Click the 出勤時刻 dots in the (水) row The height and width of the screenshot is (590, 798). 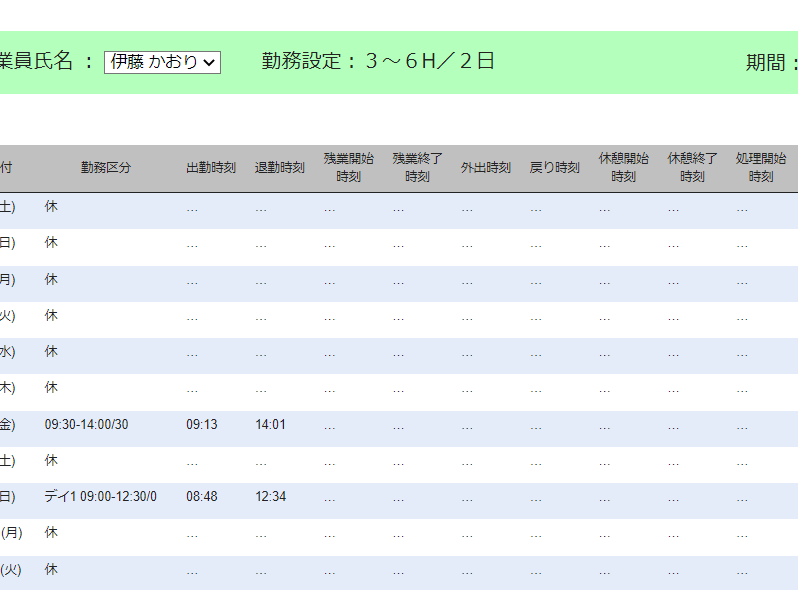(x=192, y=353)
